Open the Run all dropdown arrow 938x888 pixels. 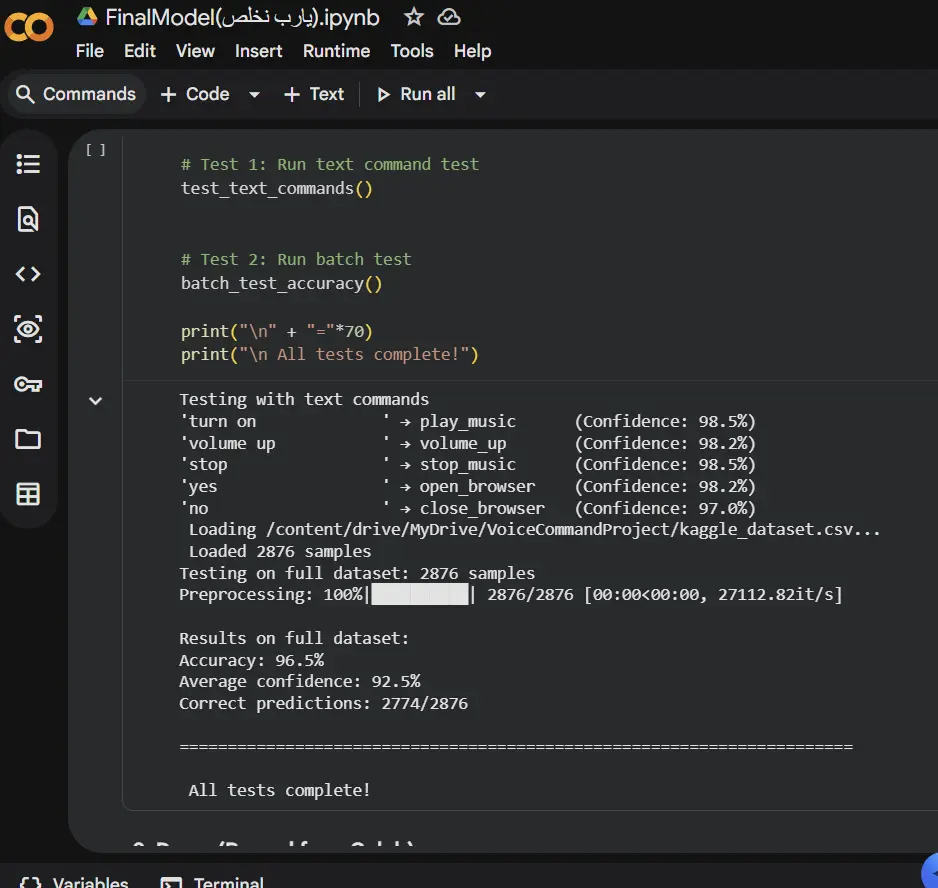[x=480, y=94]
